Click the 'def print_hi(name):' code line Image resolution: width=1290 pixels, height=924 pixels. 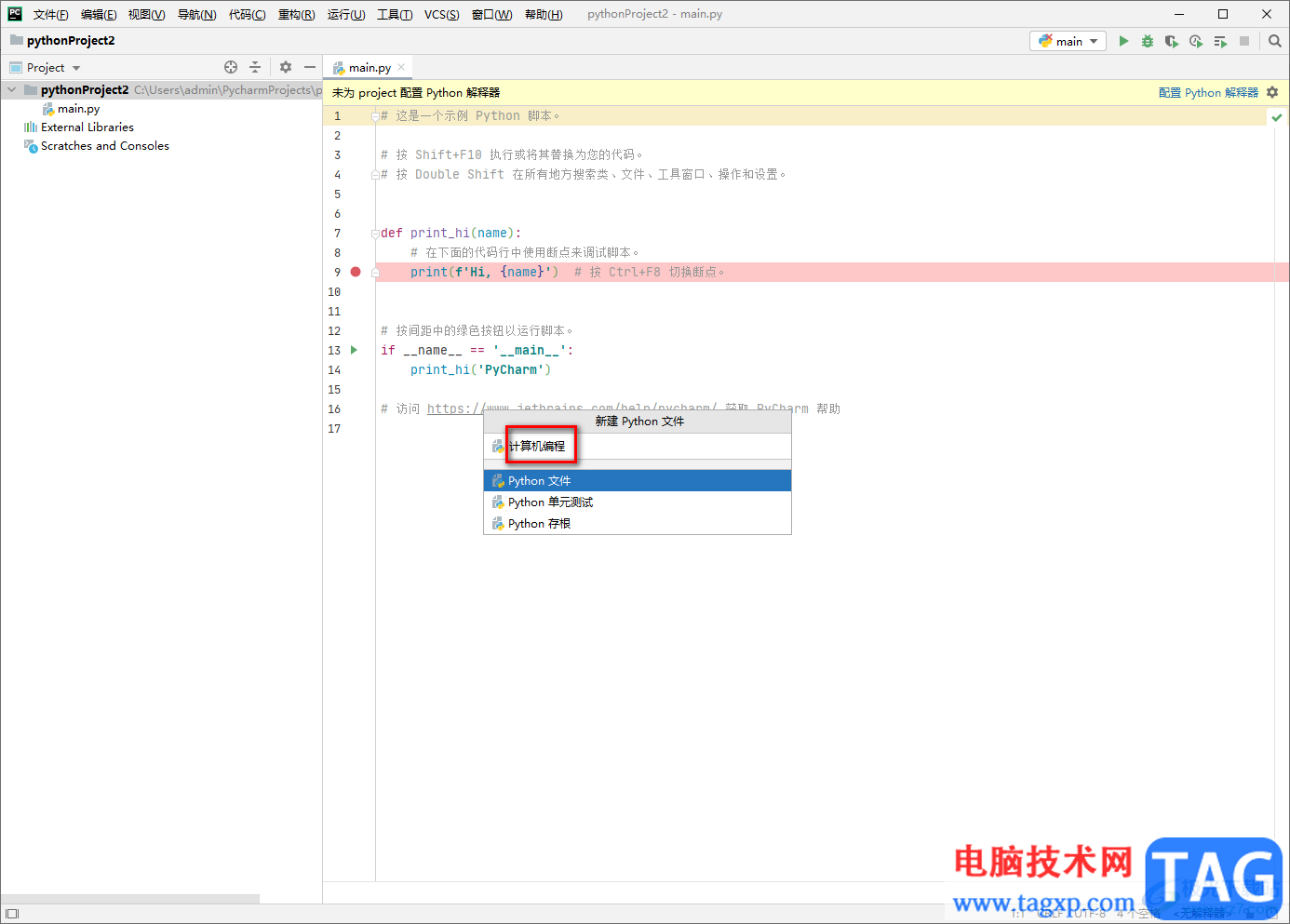pyautogui.click(x=451, y=233)
